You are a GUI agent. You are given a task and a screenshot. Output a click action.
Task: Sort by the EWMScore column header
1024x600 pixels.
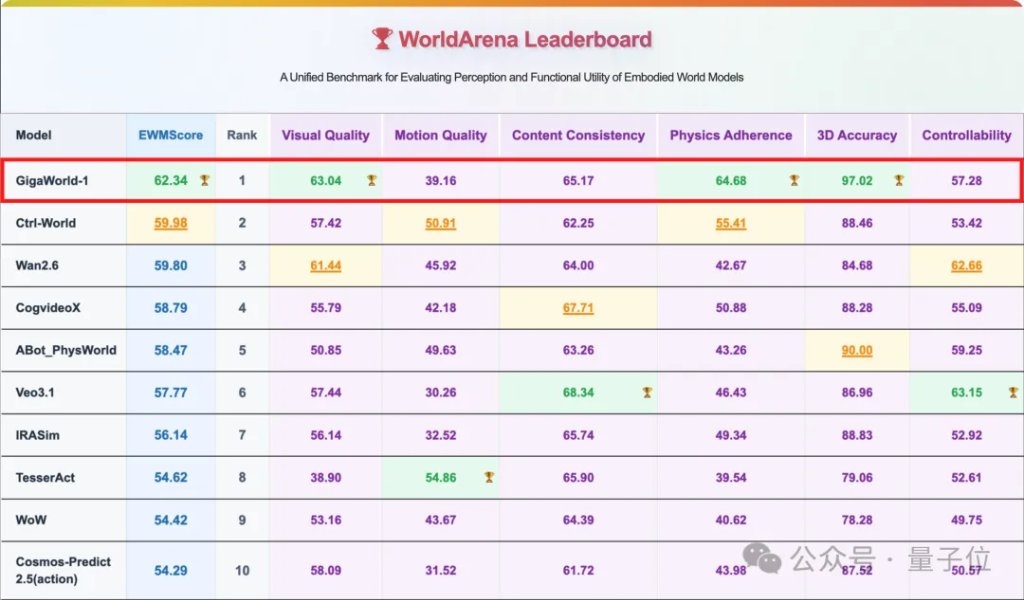pos(170,135)
